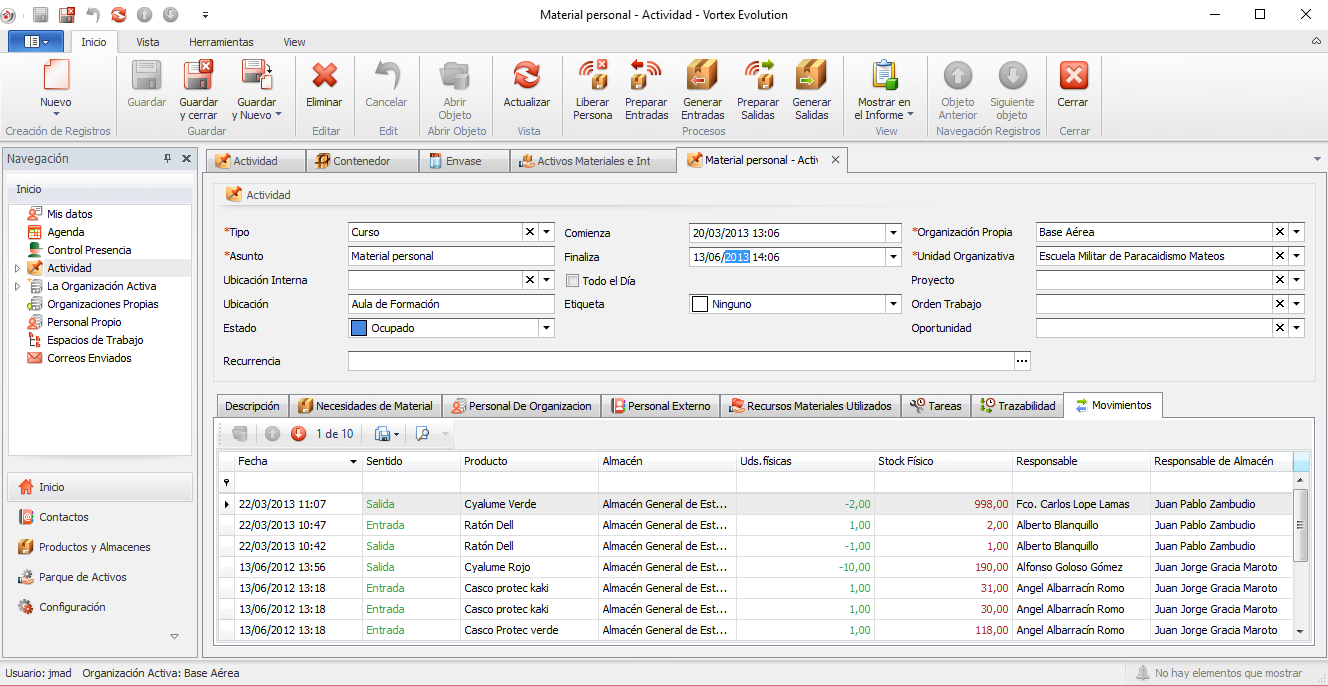The width and height of the screenshot is (1328, 686).
Task: Click the Guardar y Nuevo ribbon icon
Action: (x=256, y=77)
